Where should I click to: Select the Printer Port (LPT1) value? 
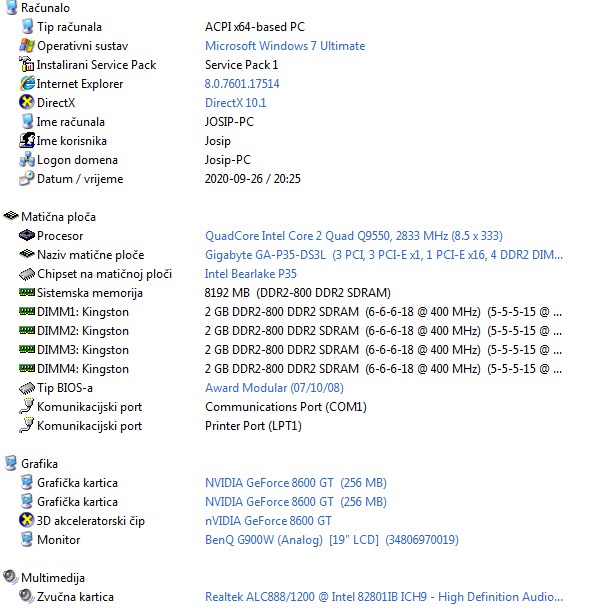(253, 426)
